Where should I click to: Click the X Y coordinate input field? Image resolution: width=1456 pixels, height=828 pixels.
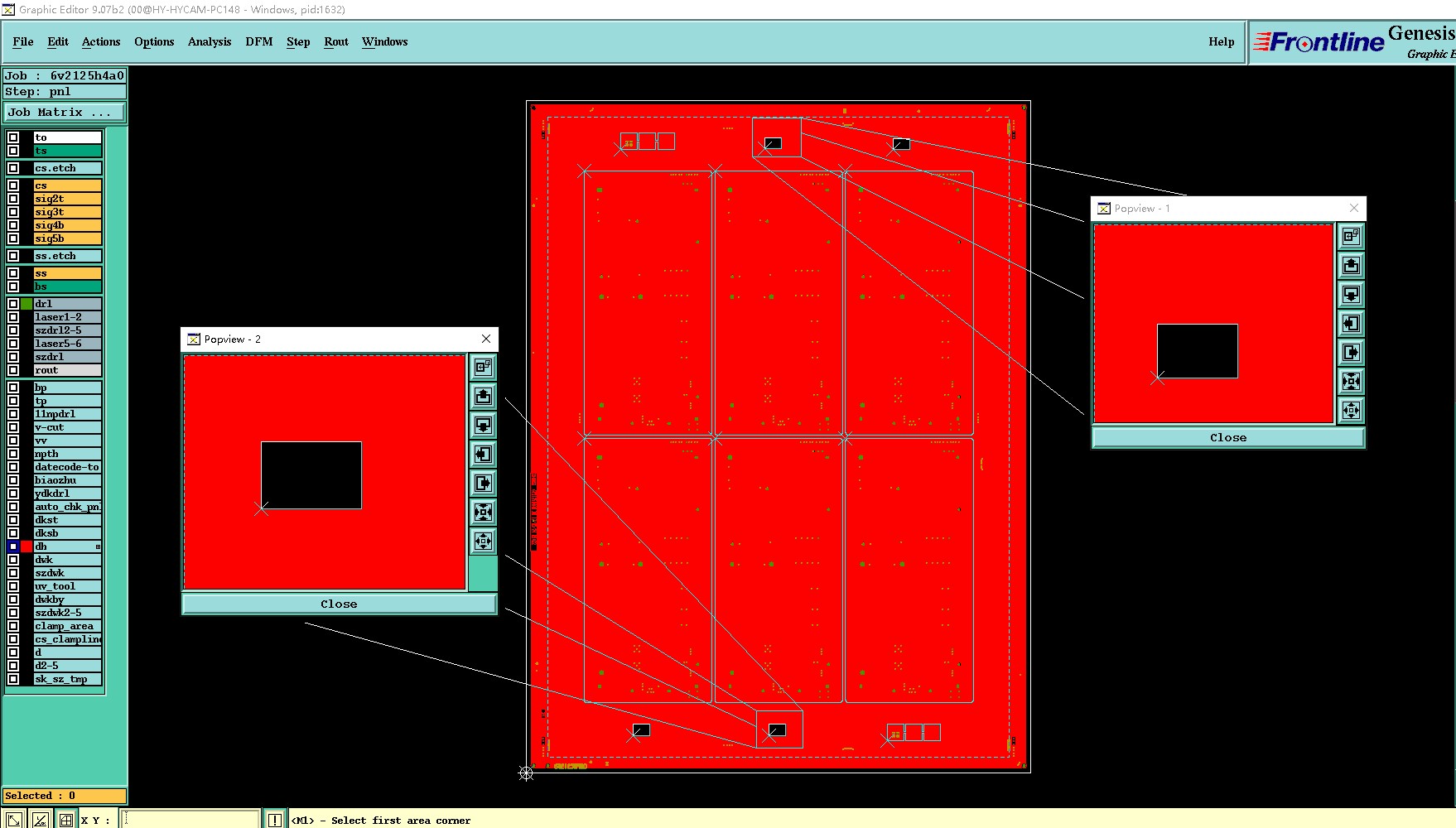pos(190,820)
